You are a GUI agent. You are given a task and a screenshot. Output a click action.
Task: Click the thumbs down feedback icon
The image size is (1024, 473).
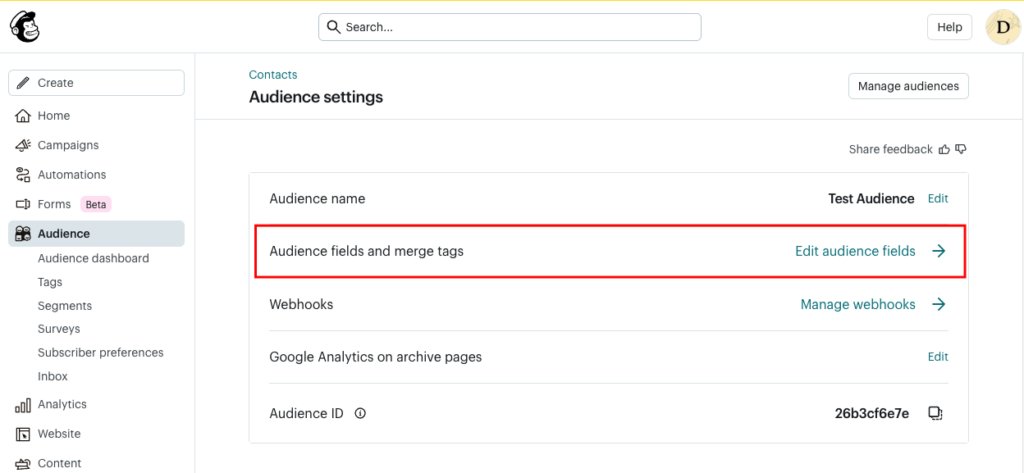pos(961,149)
